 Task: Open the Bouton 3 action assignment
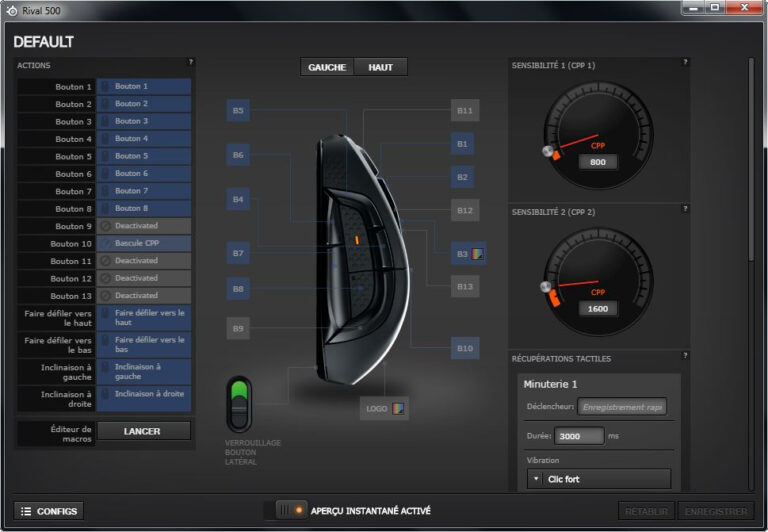coord(144,121)
